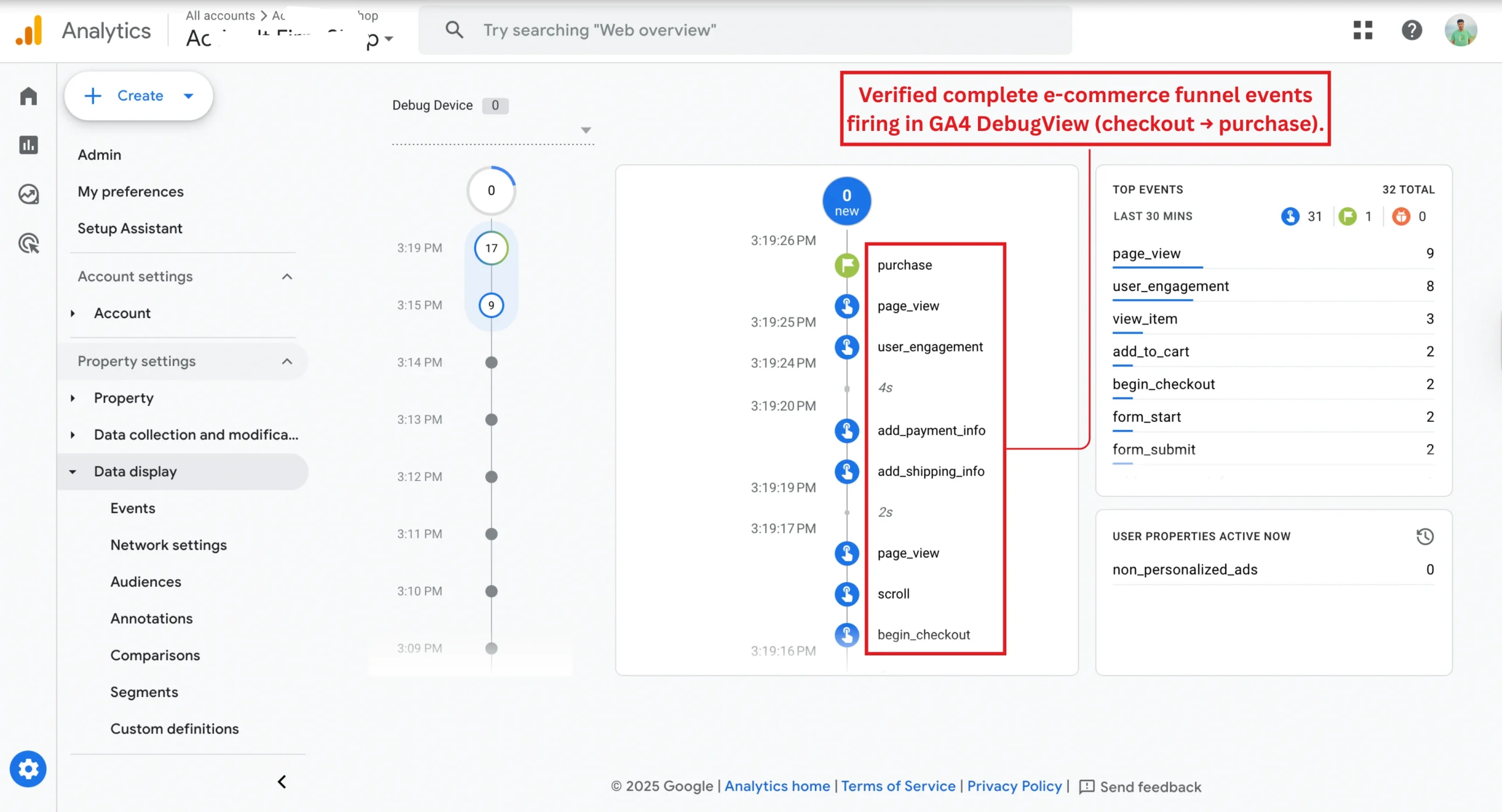Viewport: 1502px width, 812px height.
Task: Select Audiences in Data display
Action: coord(146,581)
